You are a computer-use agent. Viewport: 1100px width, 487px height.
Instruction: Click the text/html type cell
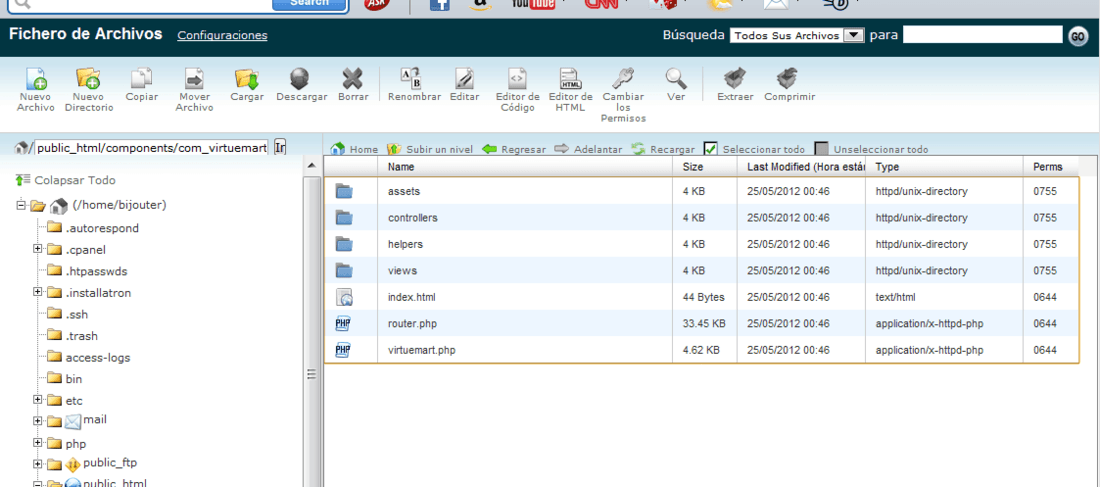896,297
